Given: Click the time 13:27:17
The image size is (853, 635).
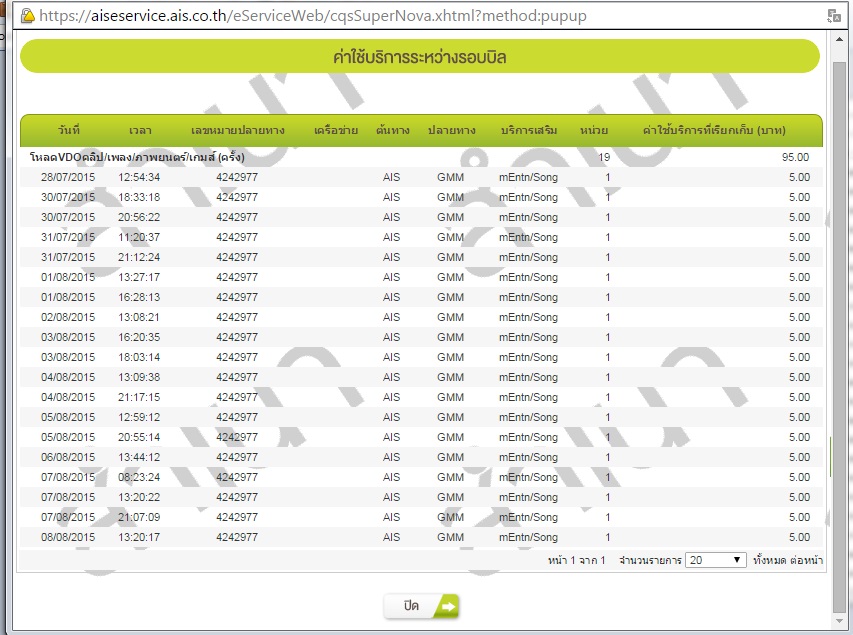Looking at the screenshot, I should [x=139, y=277].
